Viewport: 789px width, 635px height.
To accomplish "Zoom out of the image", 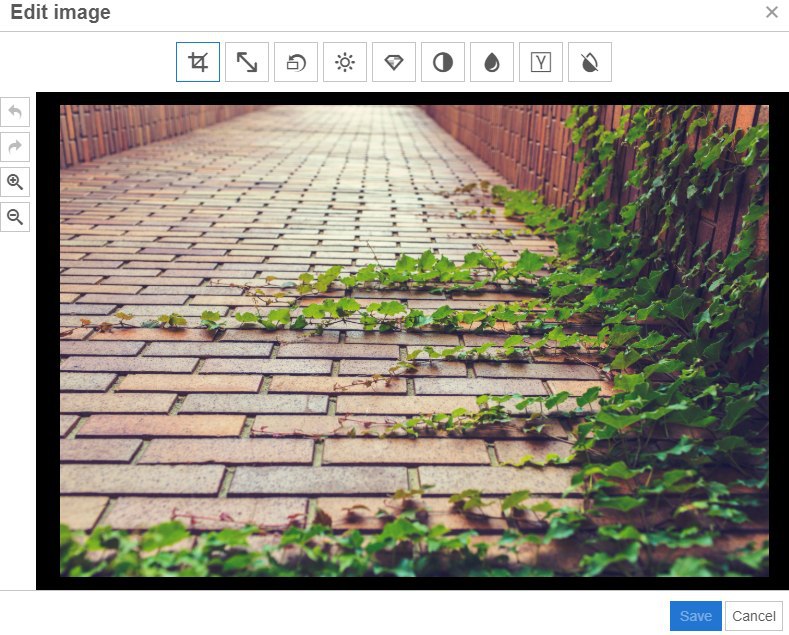I will coord(15,217).
